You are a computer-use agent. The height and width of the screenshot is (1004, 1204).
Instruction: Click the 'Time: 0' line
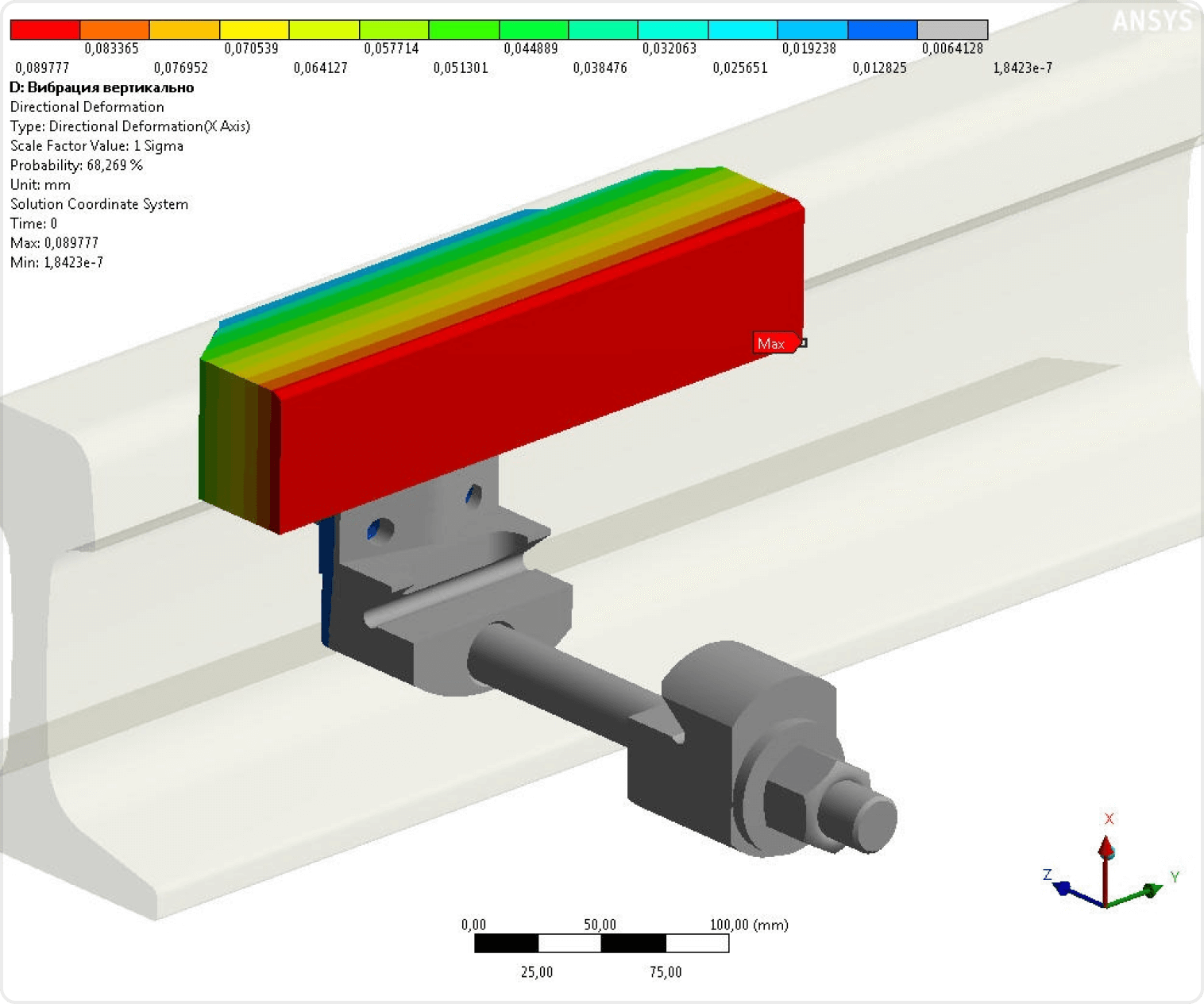33,223
